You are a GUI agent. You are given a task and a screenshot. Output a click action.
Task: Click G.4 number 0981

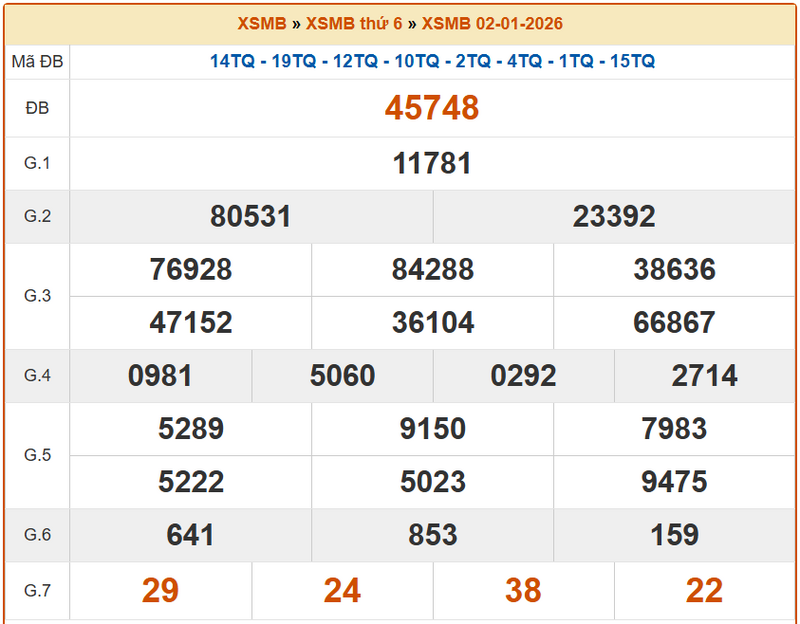coord(160,375)
